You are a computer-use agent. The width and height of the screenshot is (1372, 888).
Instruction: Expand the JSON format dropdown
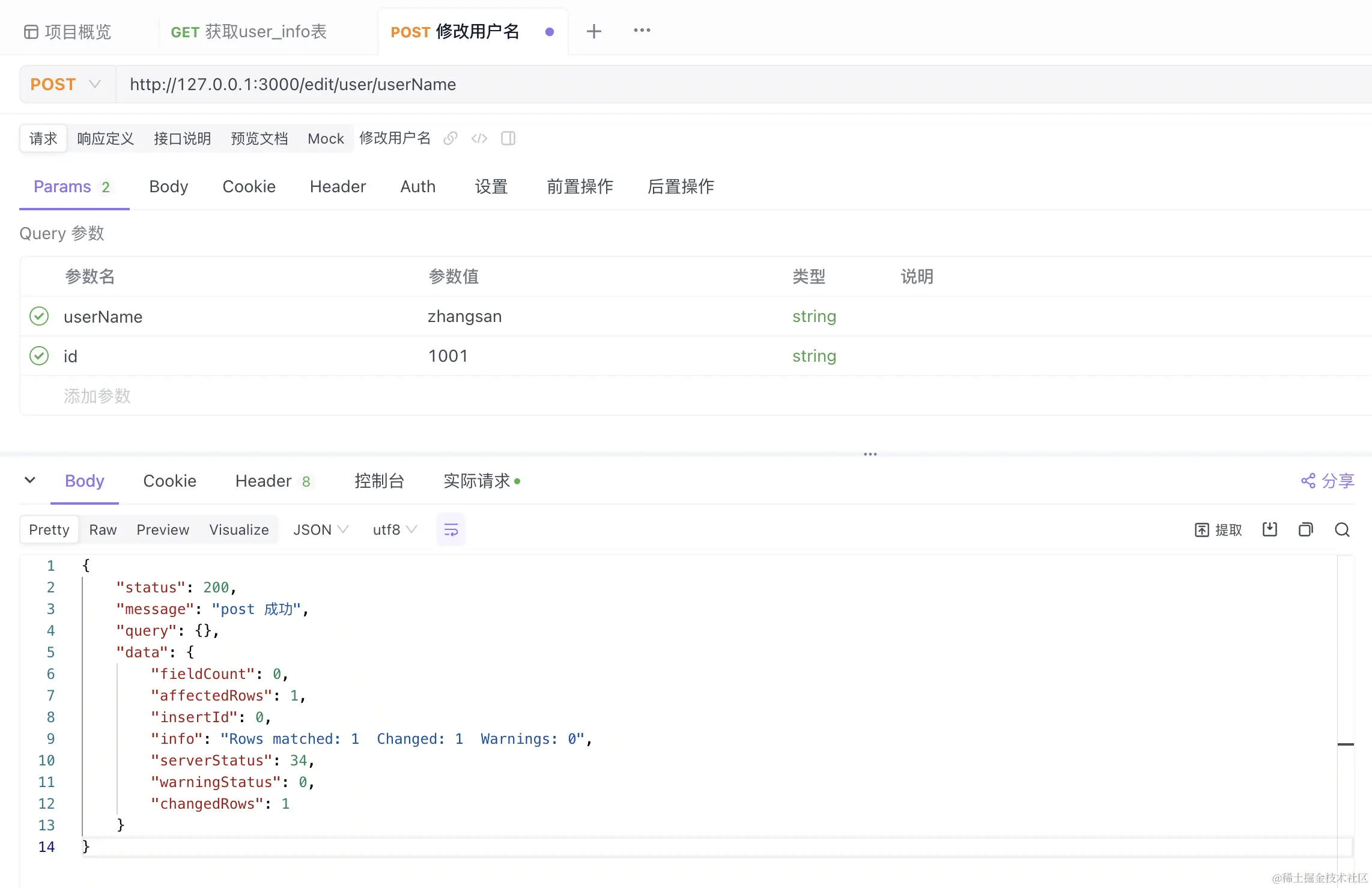pos(320,529)
